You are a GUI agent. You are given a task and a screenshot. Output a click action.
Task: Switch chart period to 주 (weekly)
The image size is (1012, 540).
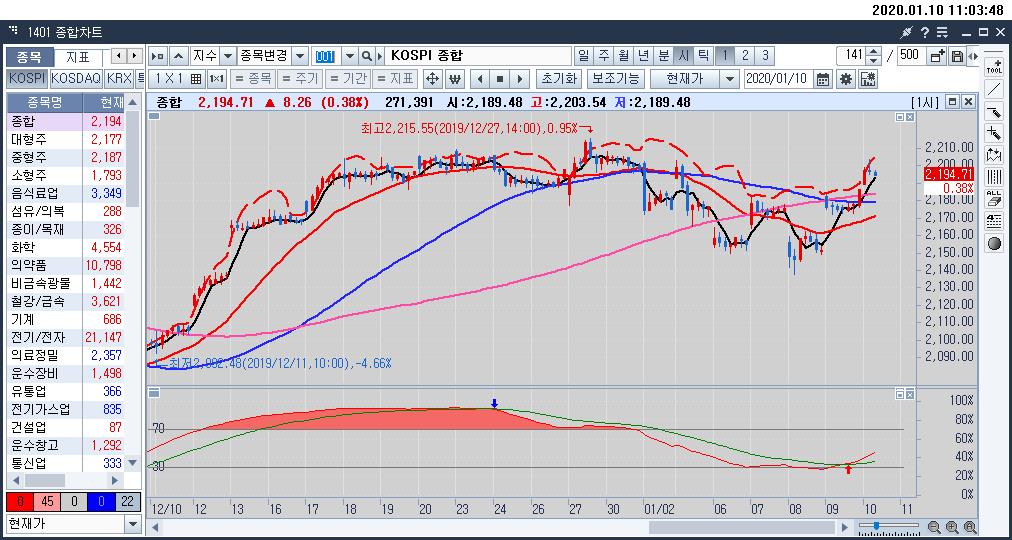coord(603,55)
